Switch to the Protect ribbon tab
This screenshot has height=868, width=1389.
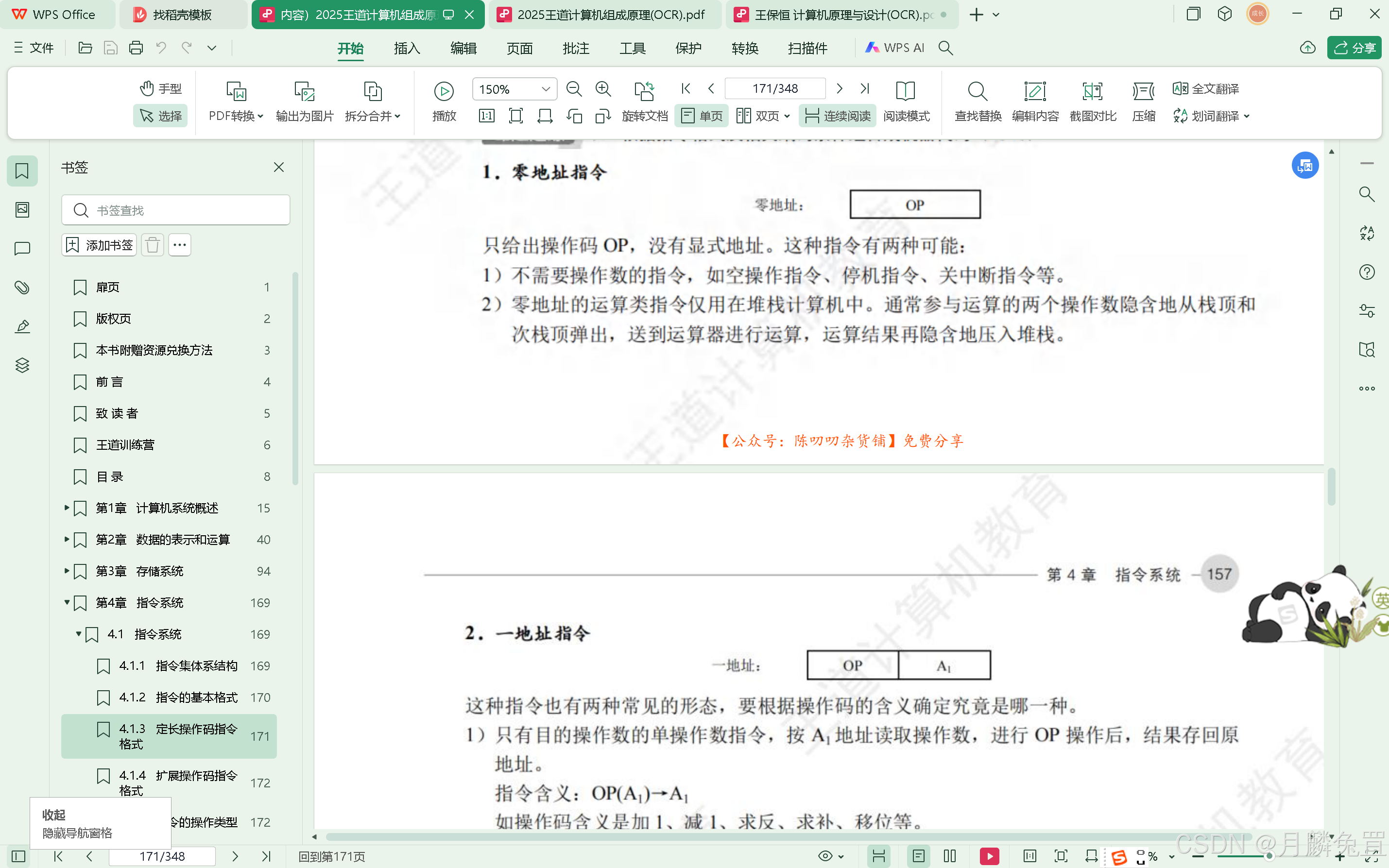tap(688, 48)
